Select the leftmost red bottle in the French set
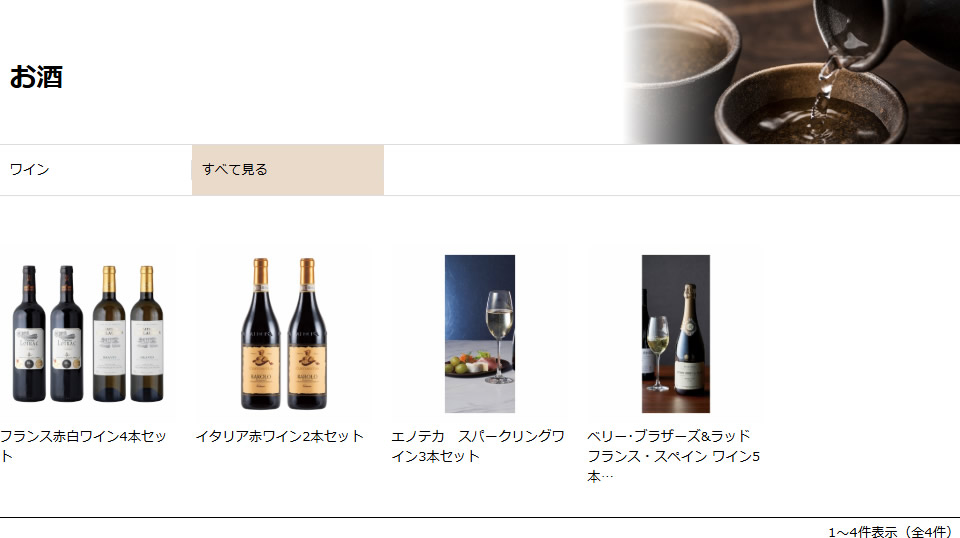 [x=29, y=334]
